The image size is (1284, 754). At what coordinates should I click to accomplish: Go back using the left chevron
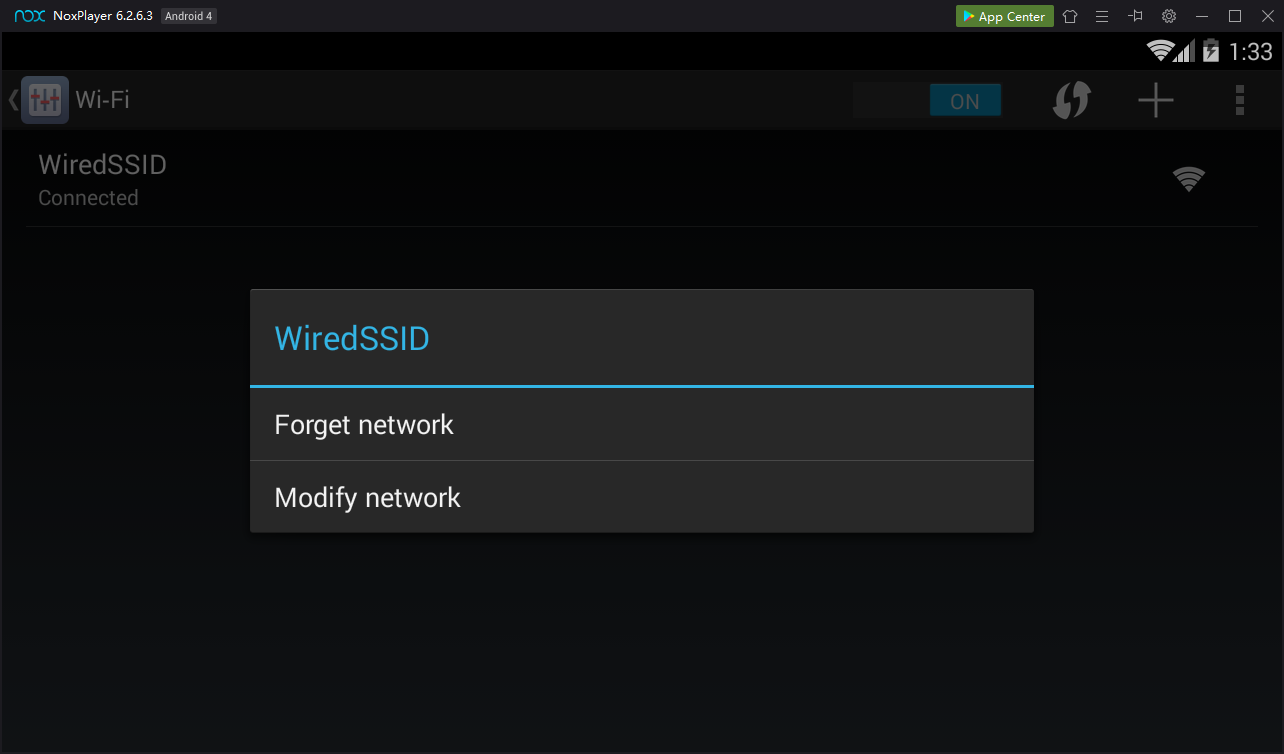coord(13,100)
